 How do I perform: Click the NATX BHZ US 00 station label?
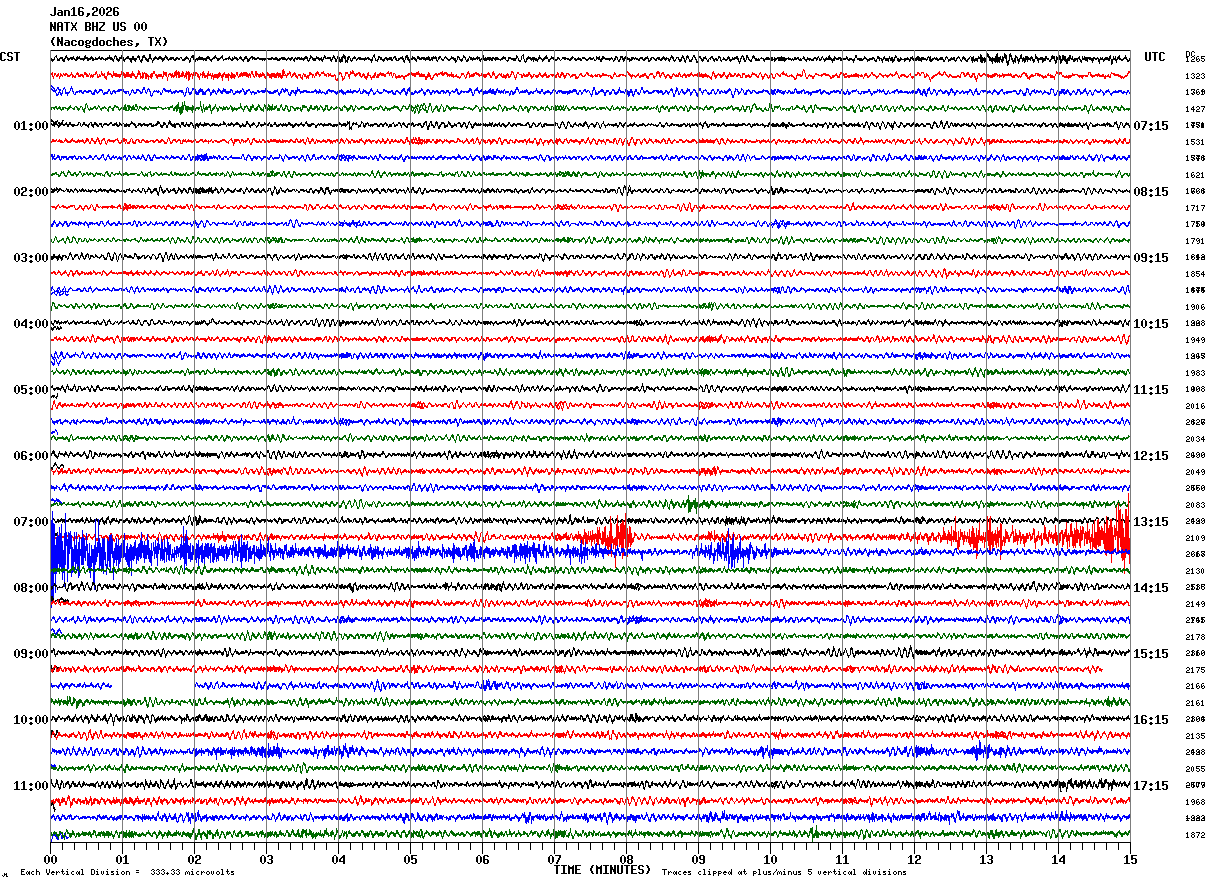99,27
